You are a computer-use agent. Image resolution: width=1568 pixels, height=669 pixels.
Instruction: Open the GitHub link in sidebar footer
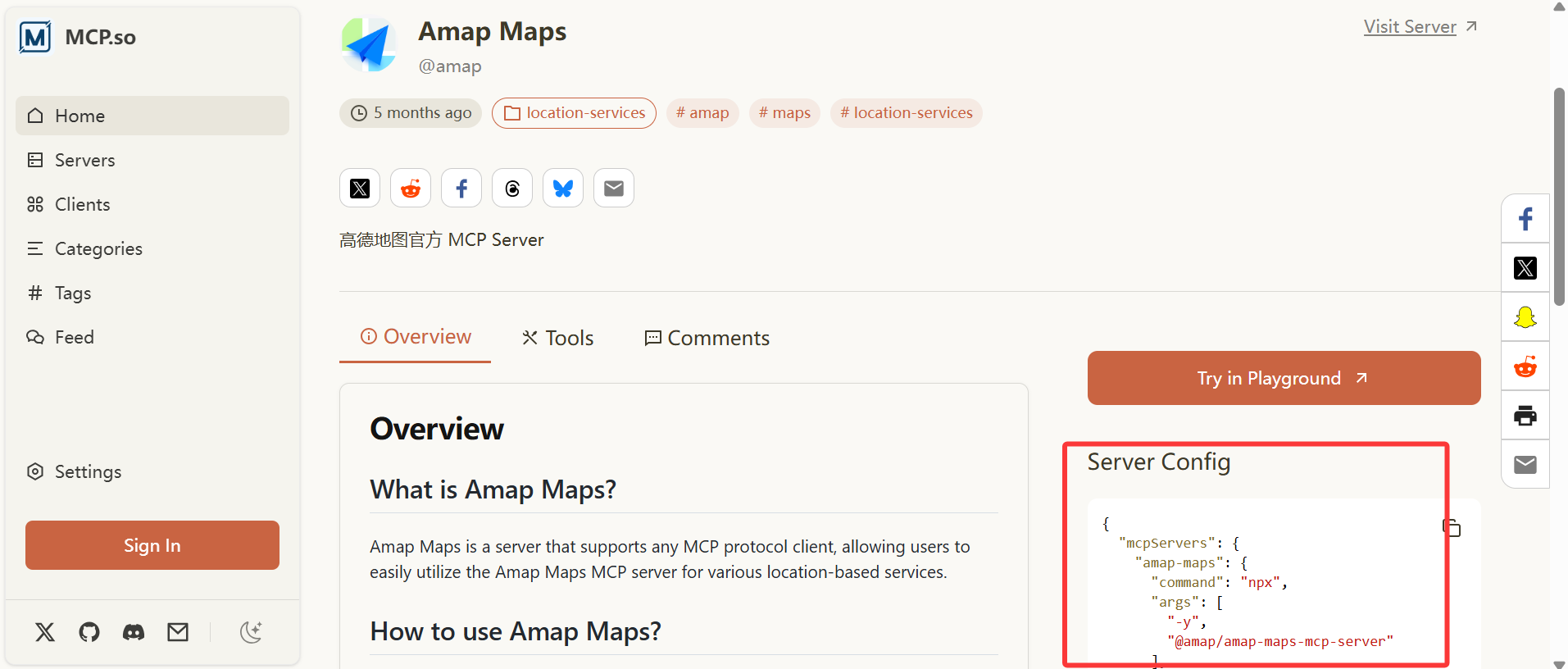click(x=89, y=632)
